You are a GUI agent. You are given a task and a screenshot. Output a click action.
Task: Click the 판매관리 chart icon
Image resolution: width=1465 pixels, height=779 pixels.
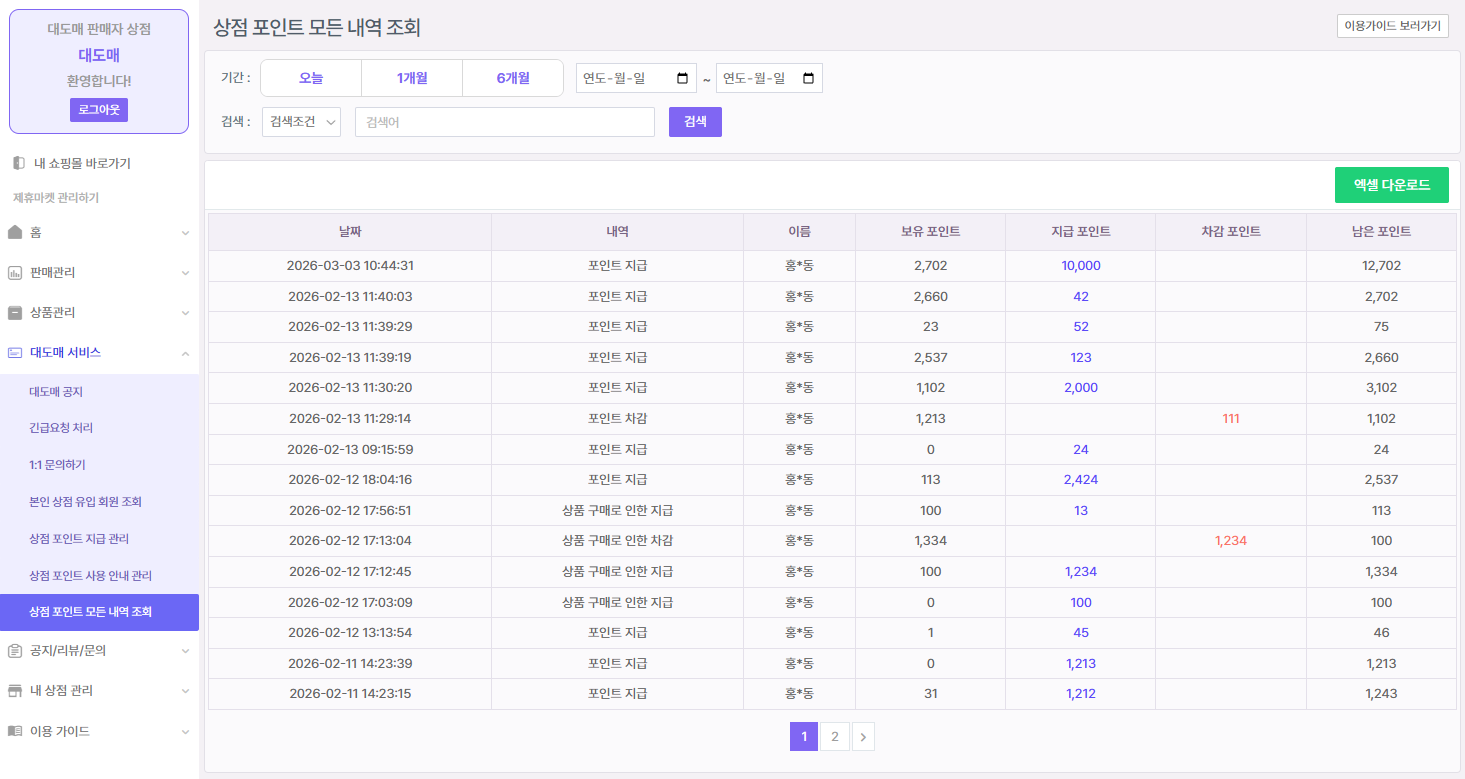pos(15,272)
